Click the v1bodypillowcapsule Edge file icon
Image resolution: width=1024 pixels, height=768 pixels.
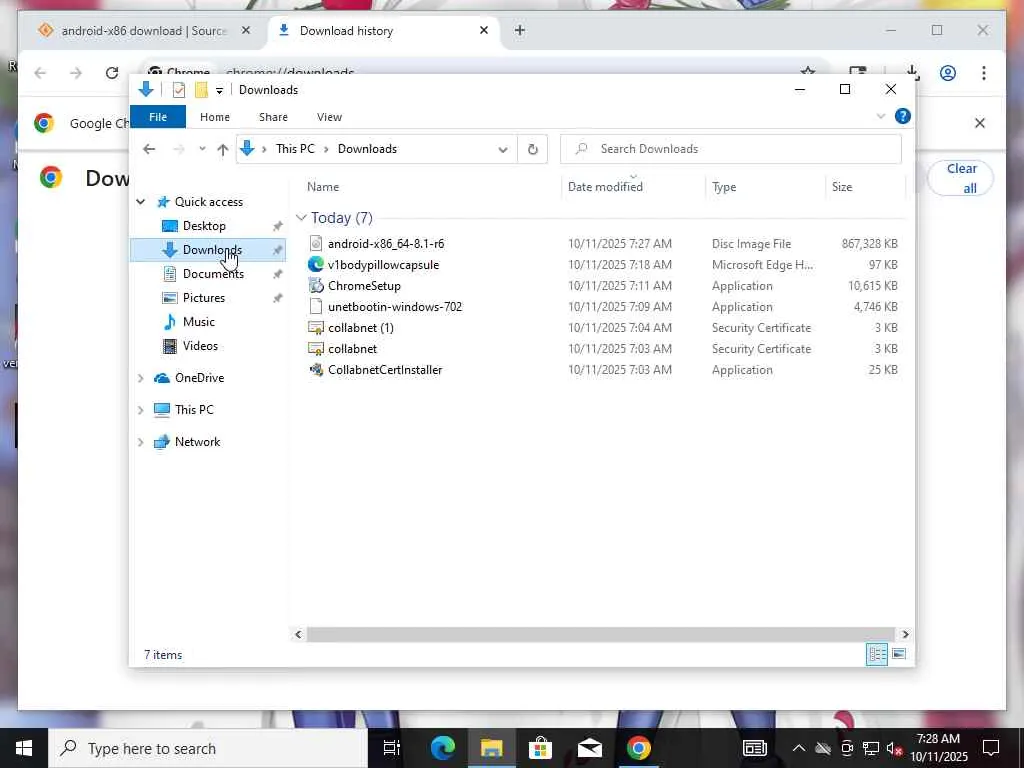click(316, 264)
